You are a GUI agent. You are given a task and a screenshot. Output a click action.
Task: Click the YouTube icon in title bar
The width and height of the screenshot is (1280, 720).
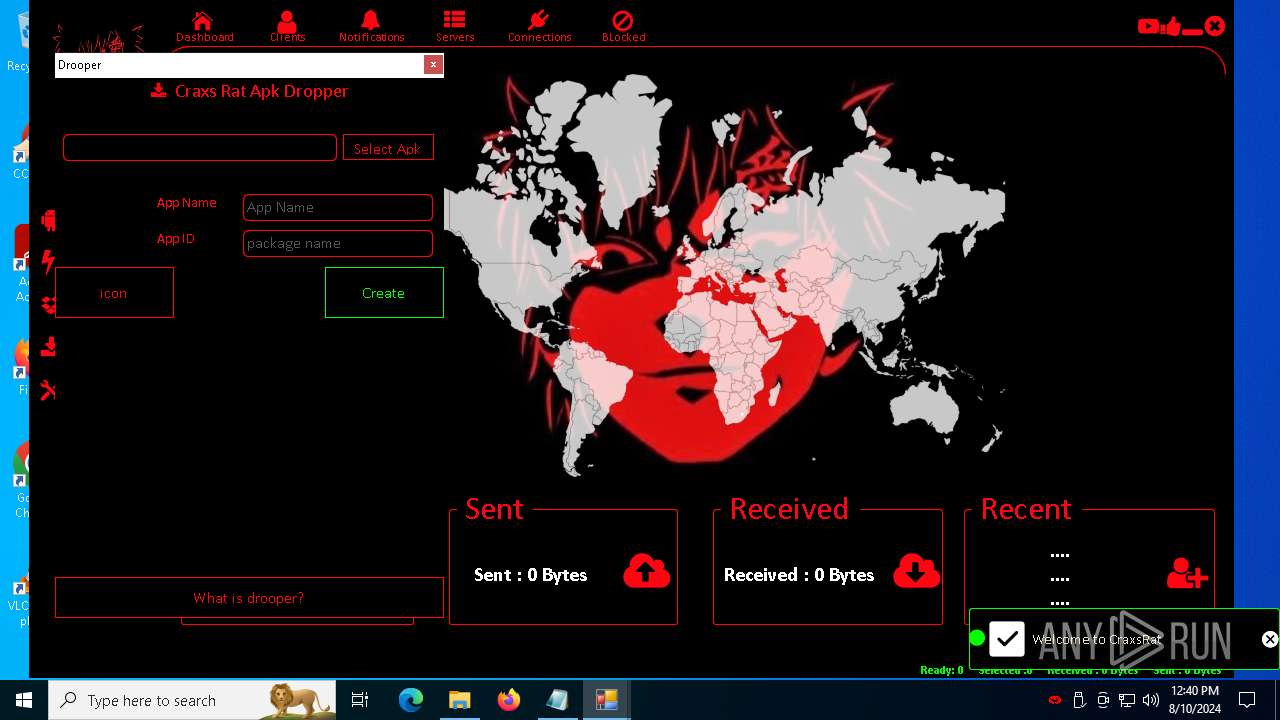[x=1148, y=27]
